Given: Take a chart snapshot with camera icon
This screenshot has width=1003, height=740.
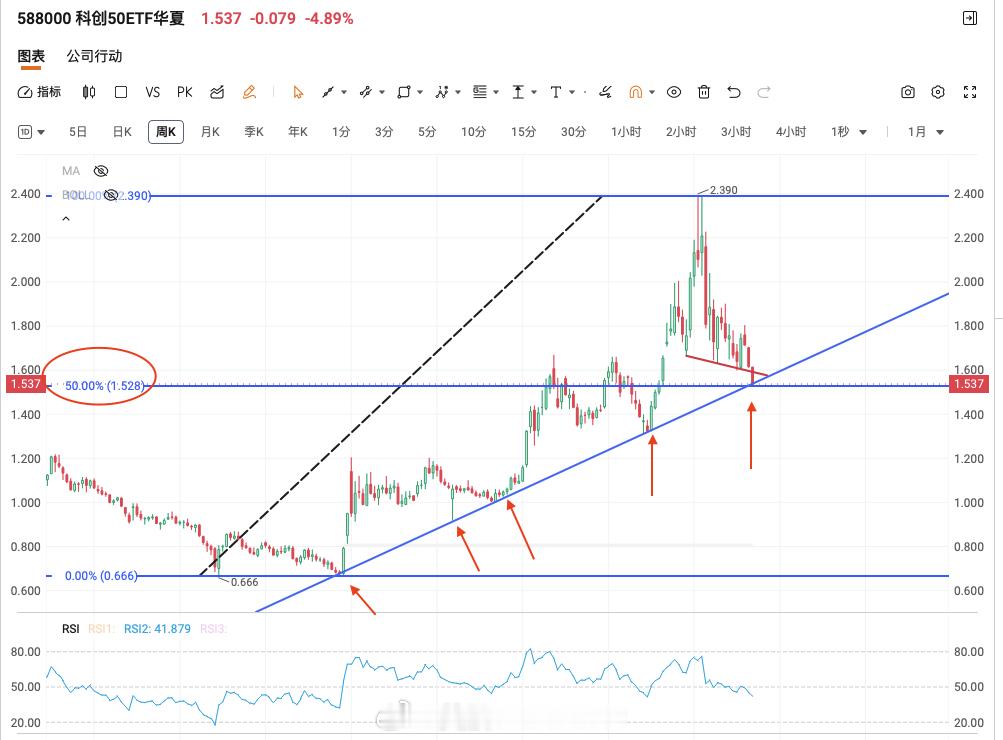Looking at the screenshot, I should 908,92.
